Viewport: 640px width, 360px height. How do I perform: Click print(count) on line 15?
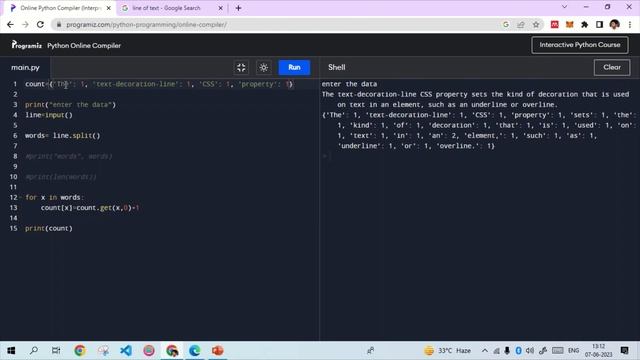(x=49, y=229)
